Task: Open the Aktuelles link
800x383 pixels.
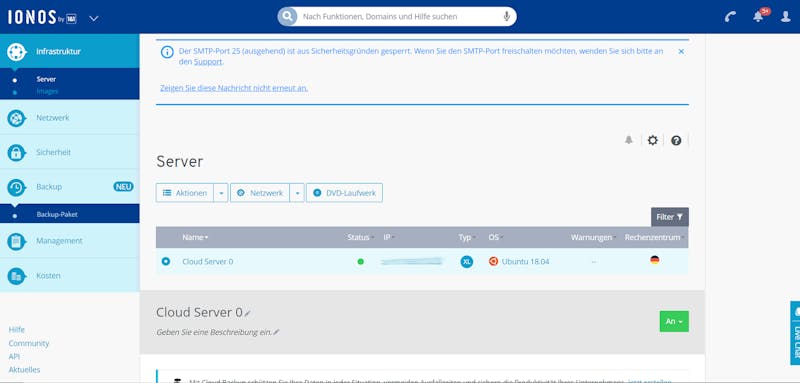Action: [24, 370]
